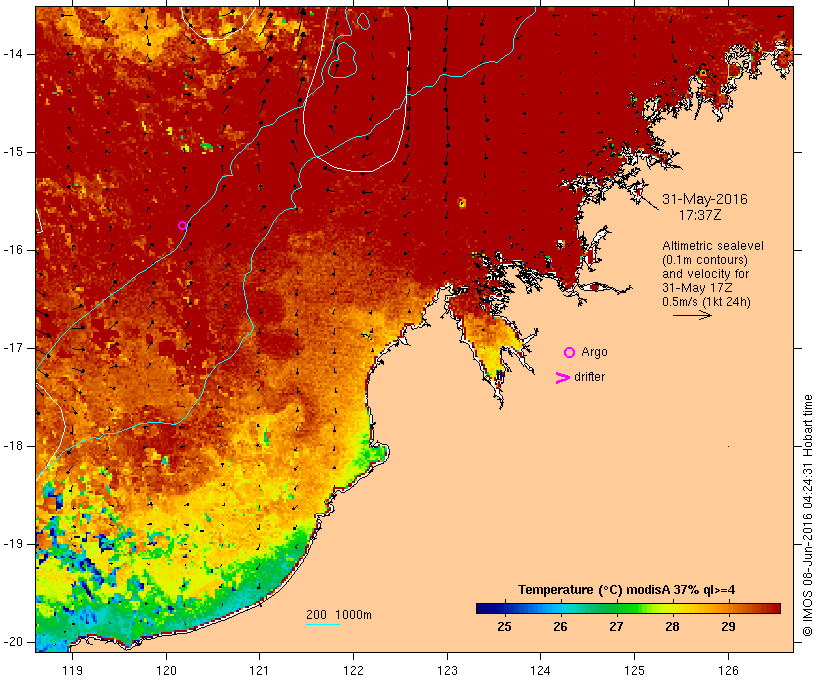Click the colorbar tick label 28

click(x=672, y=627)
